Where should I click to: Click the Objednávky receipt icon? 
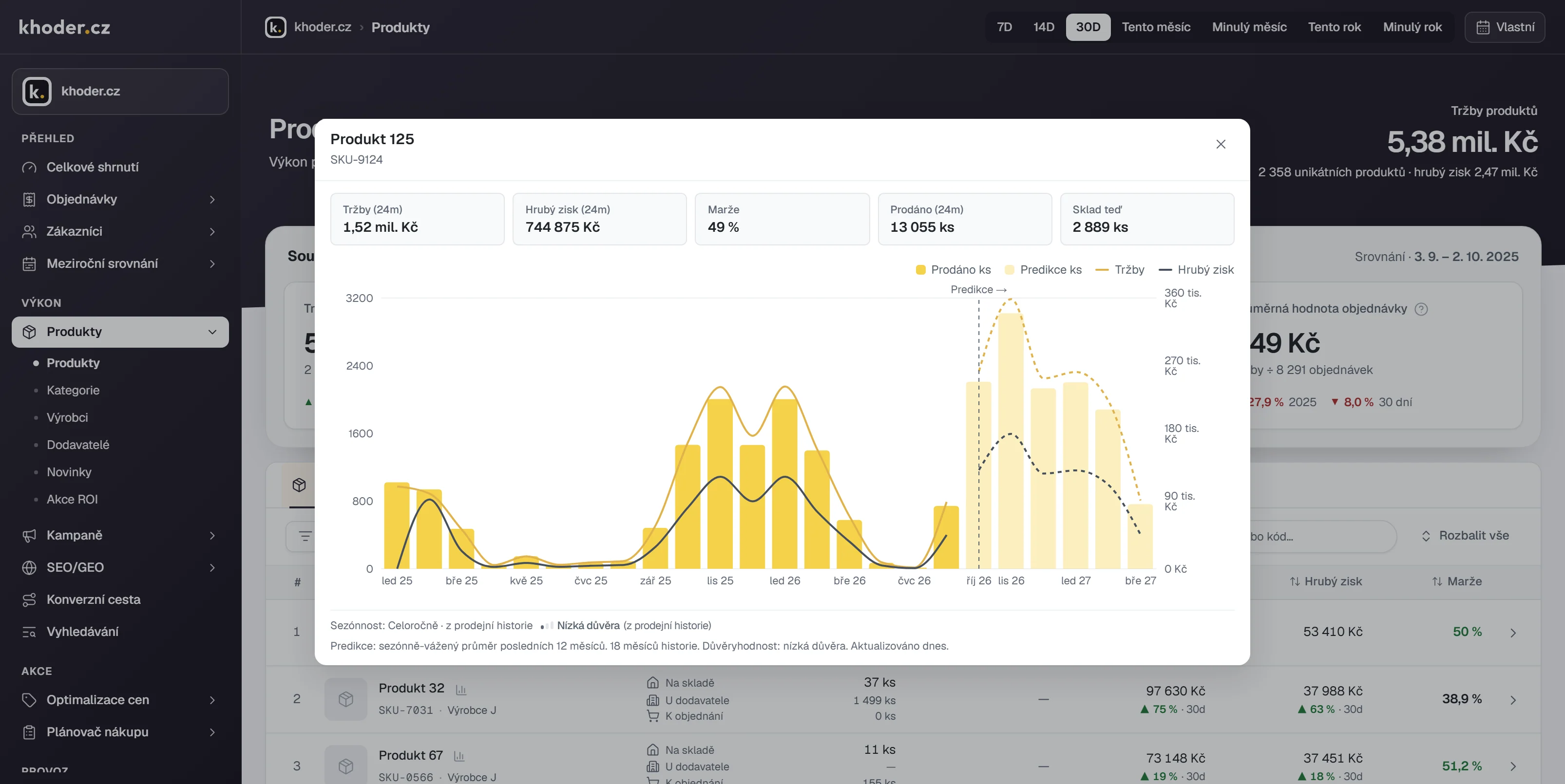(29, 199)
